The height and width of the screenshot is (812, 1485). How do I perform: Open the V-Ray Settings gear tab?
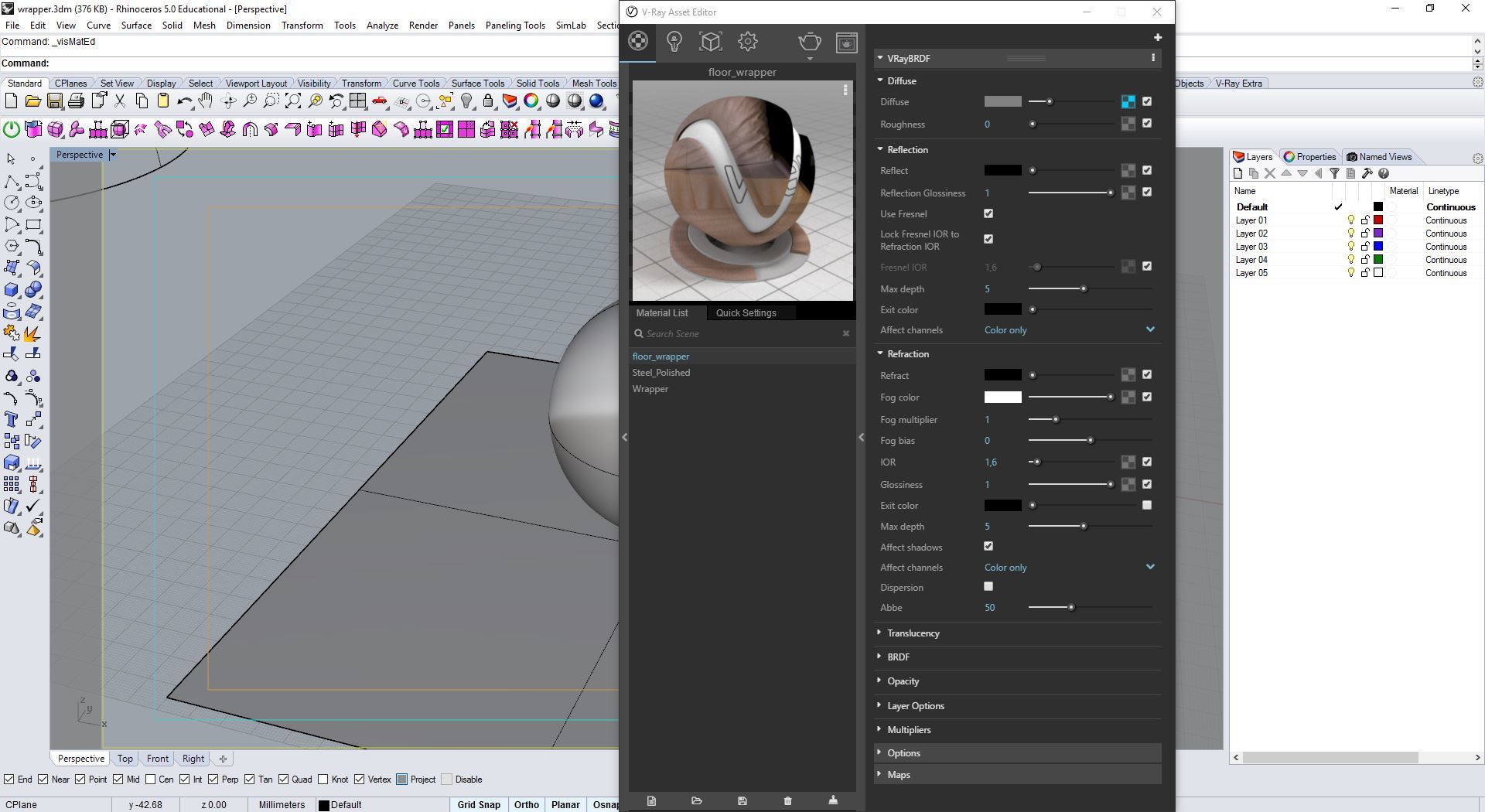pos(747,42)
